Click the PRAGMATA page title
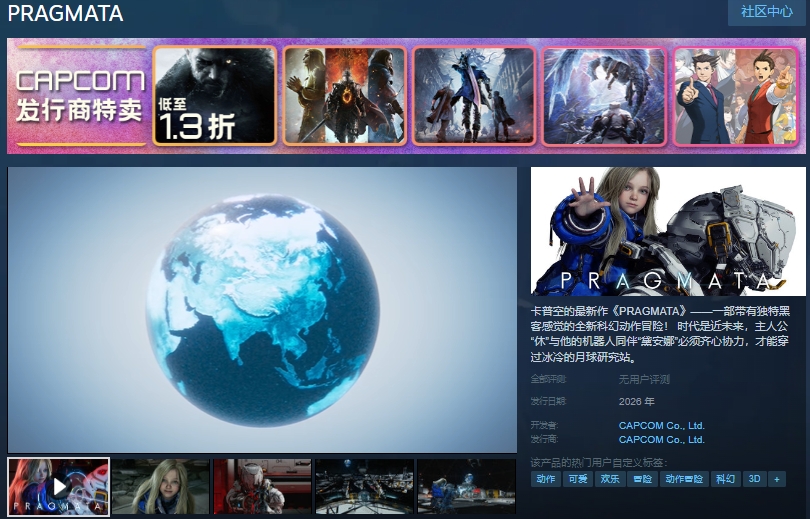The width and height of the screenshot is (810, 519). coord(66,13)
